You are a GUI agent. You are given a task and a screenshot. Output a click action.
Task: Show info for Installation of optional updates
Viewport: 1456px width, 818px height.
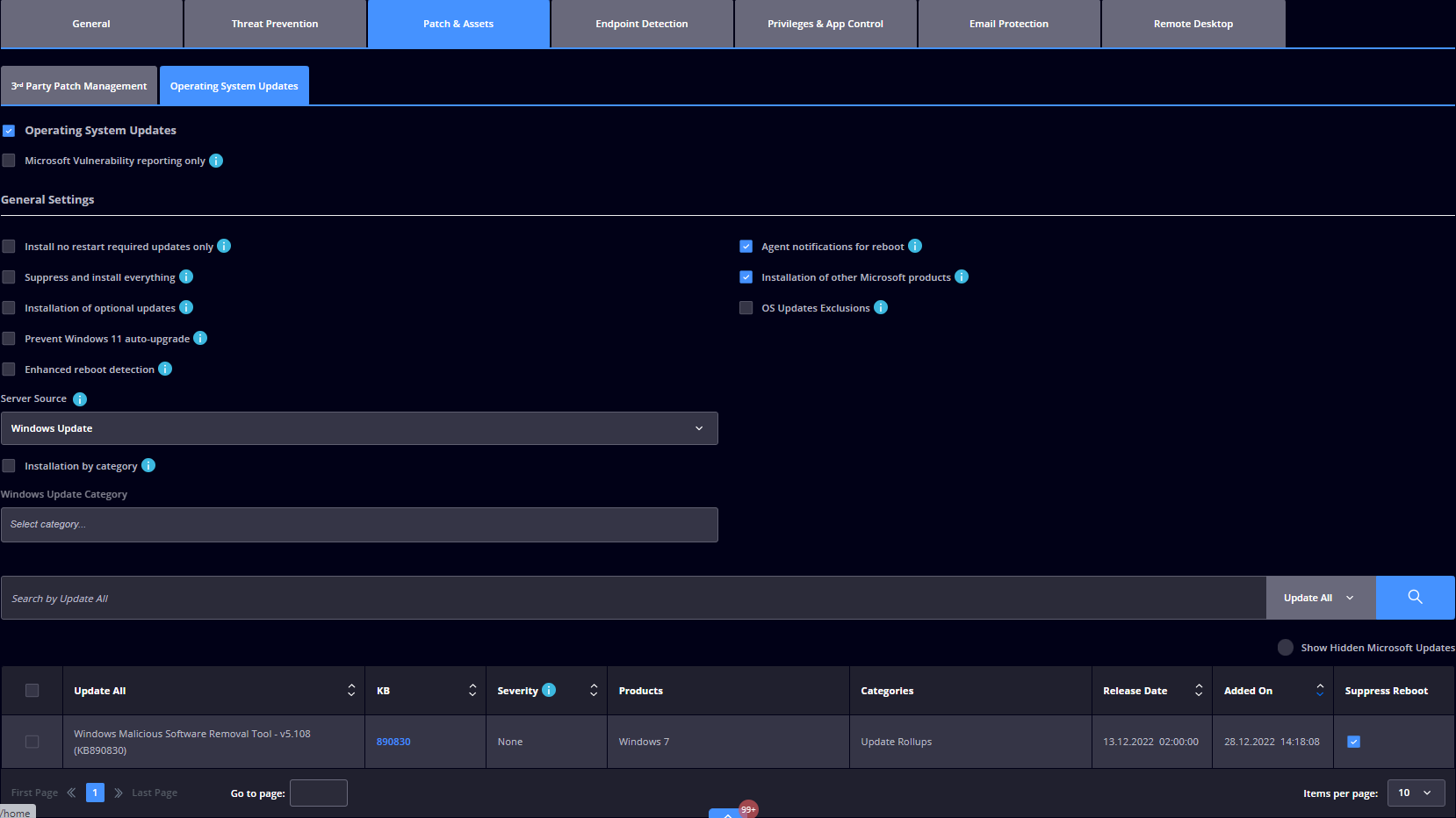(186, 307)
